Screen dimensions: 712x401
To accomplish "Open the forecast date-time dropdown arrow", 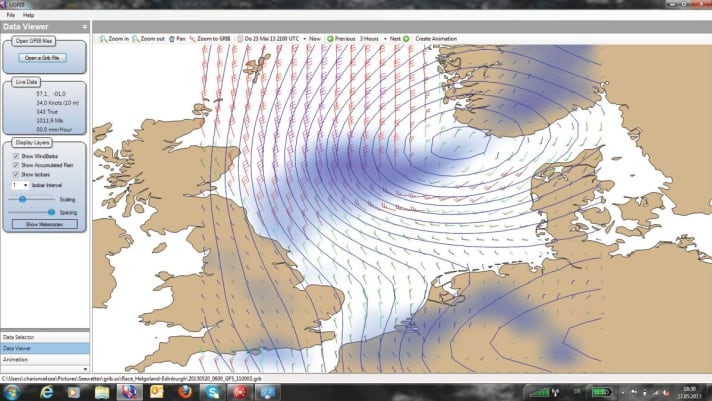I will (304, 39).
